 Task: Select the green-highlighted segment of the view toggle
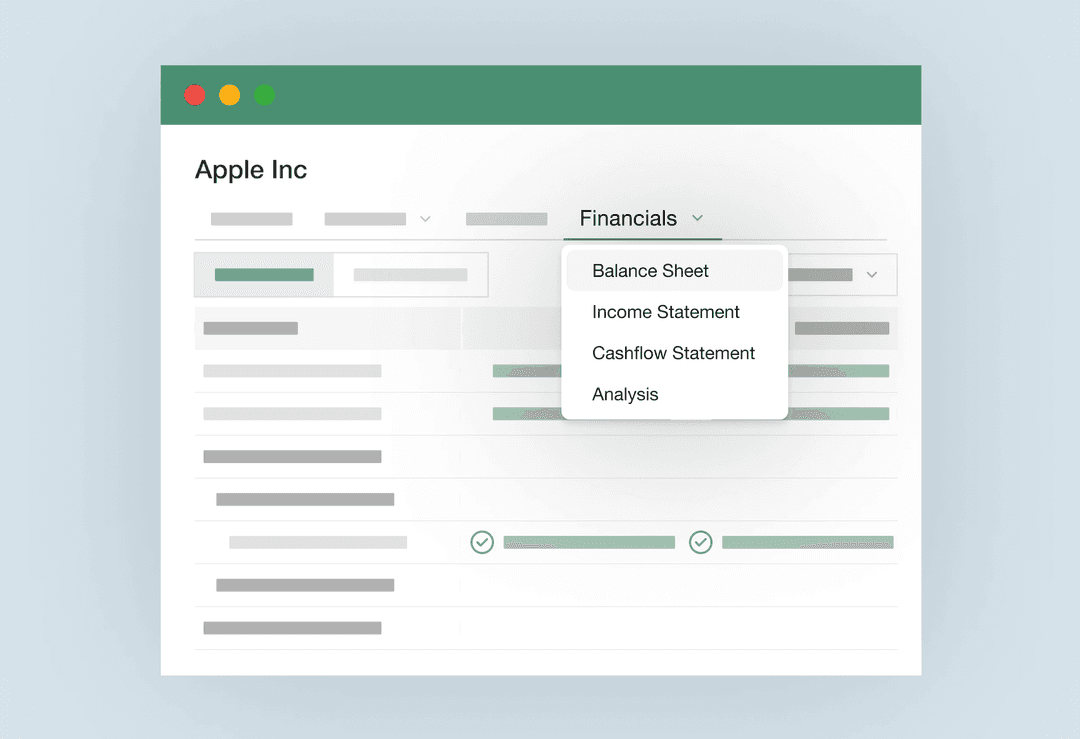[264, 275]
